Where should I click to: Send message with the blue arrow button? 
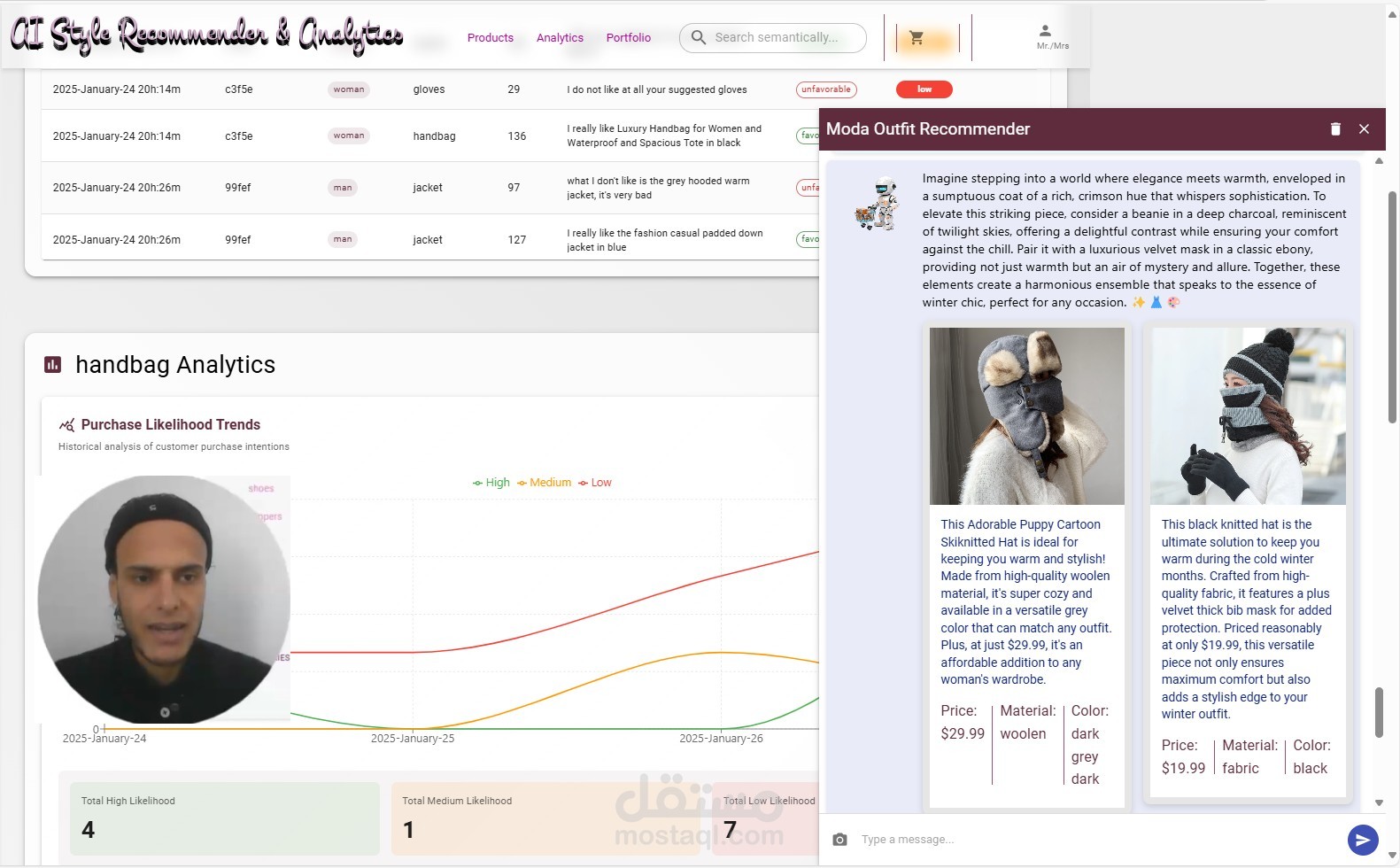[1363, 840]
